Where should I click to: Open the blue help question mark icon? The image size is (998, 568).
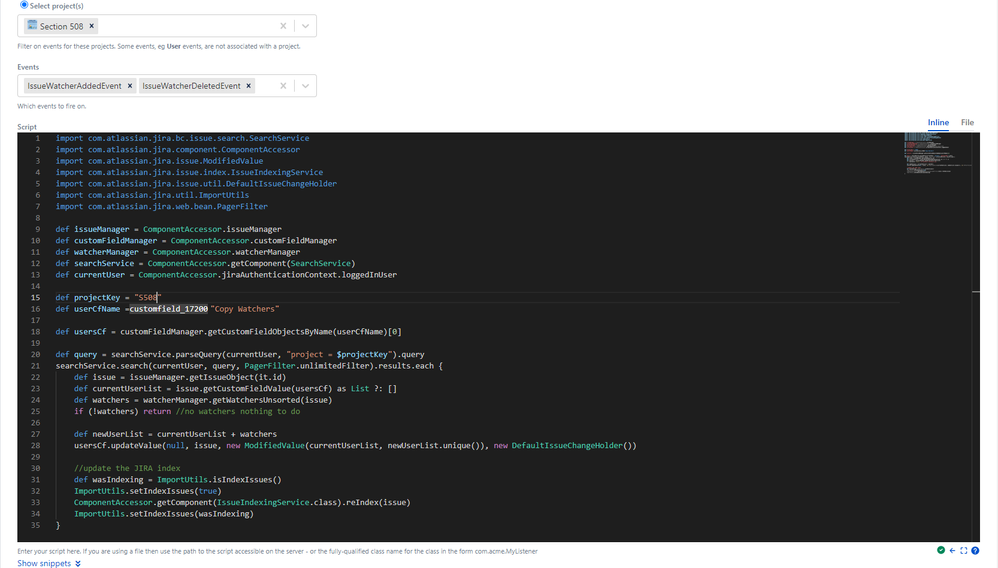(x=975, y=550)
